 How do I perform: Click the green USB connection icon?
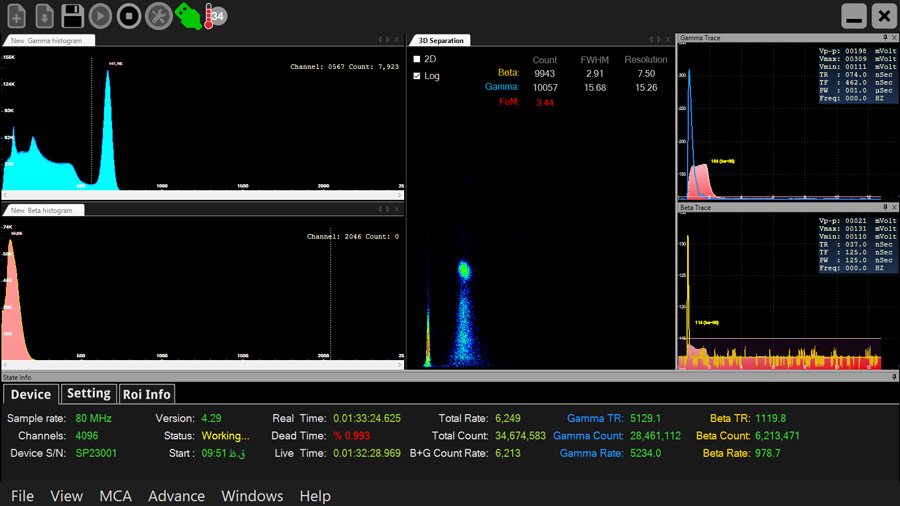point(187,16)
